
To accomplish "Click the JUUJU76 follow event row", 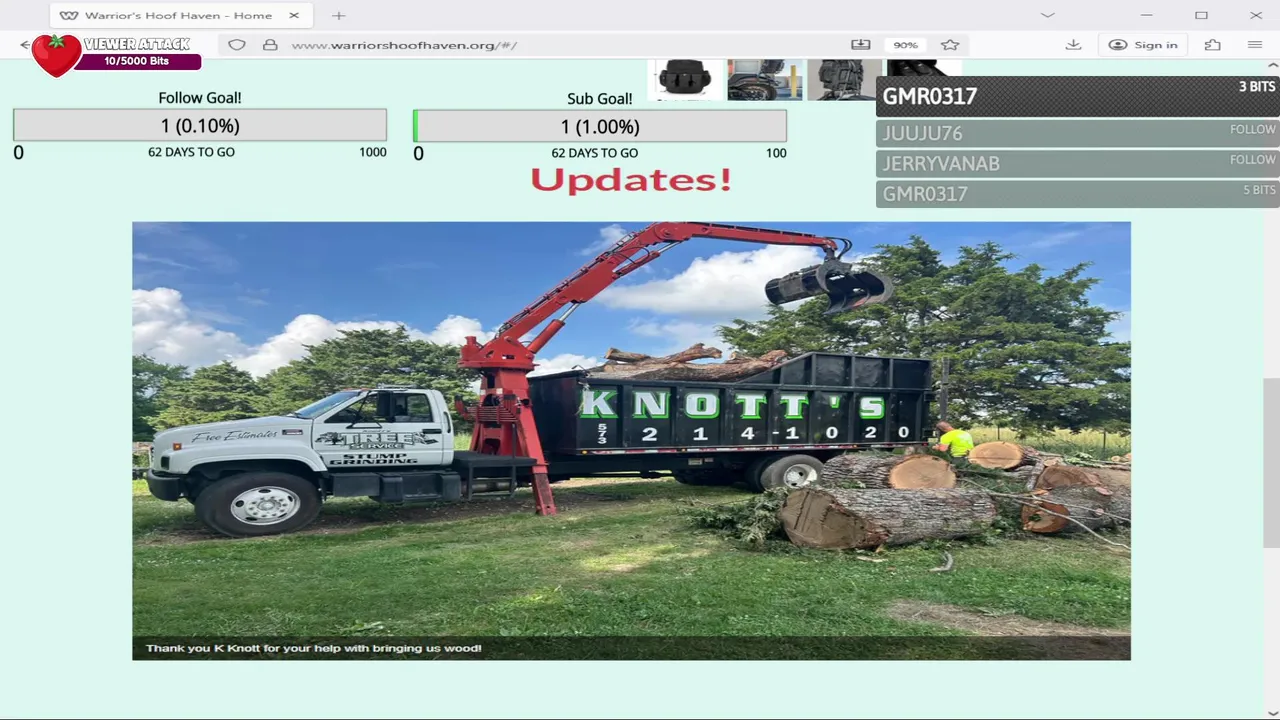I will point(1078,133).
